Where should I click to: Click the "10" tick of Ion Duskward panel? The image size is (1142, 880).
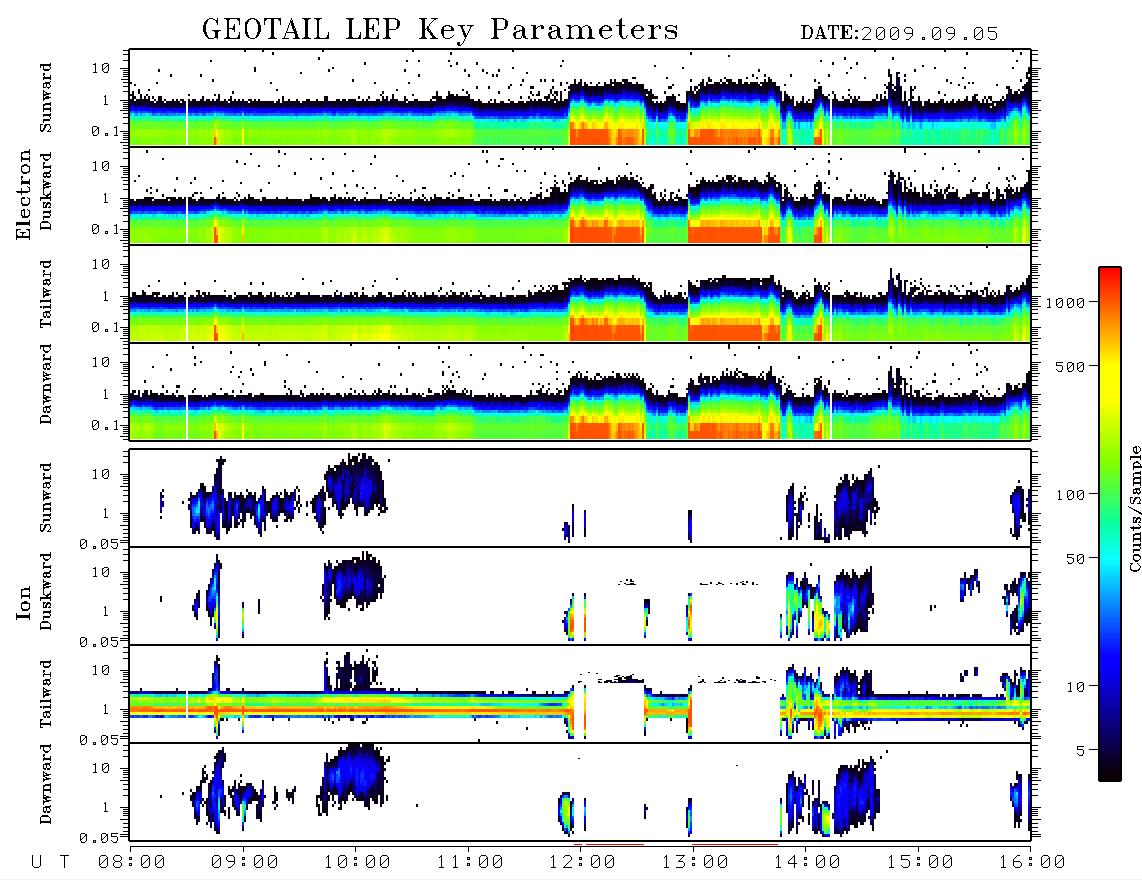tap(101, 572)
